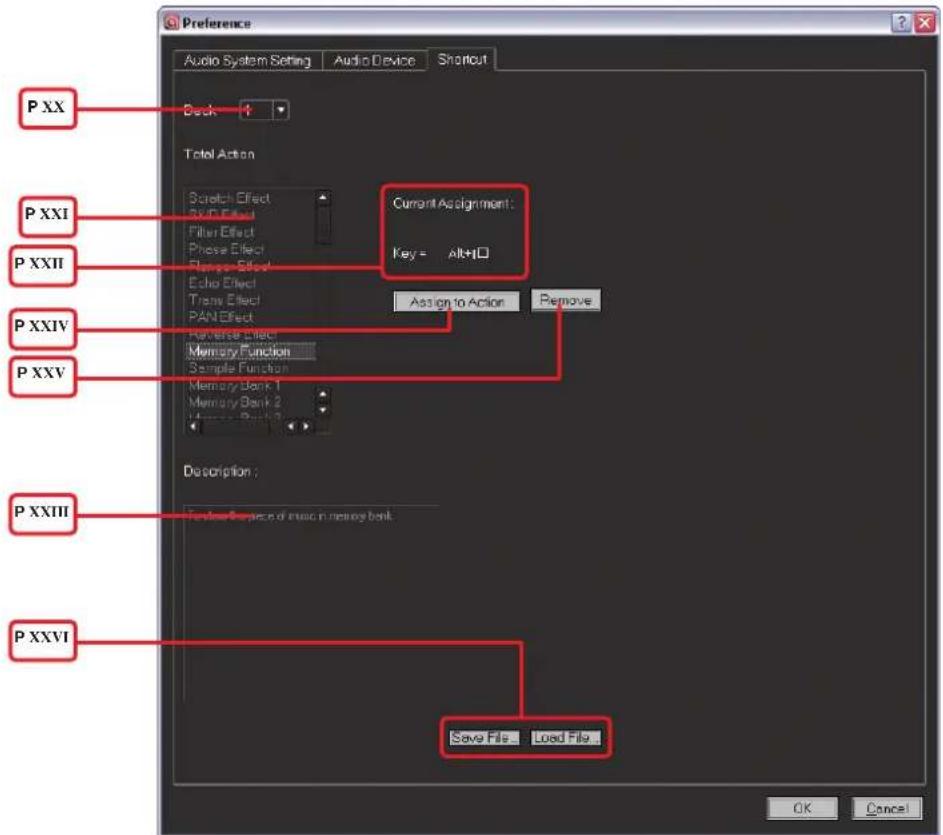This screenshot has height=835, width=943.
Task: Confirm preferences with OK
Action: coord(801,808)
